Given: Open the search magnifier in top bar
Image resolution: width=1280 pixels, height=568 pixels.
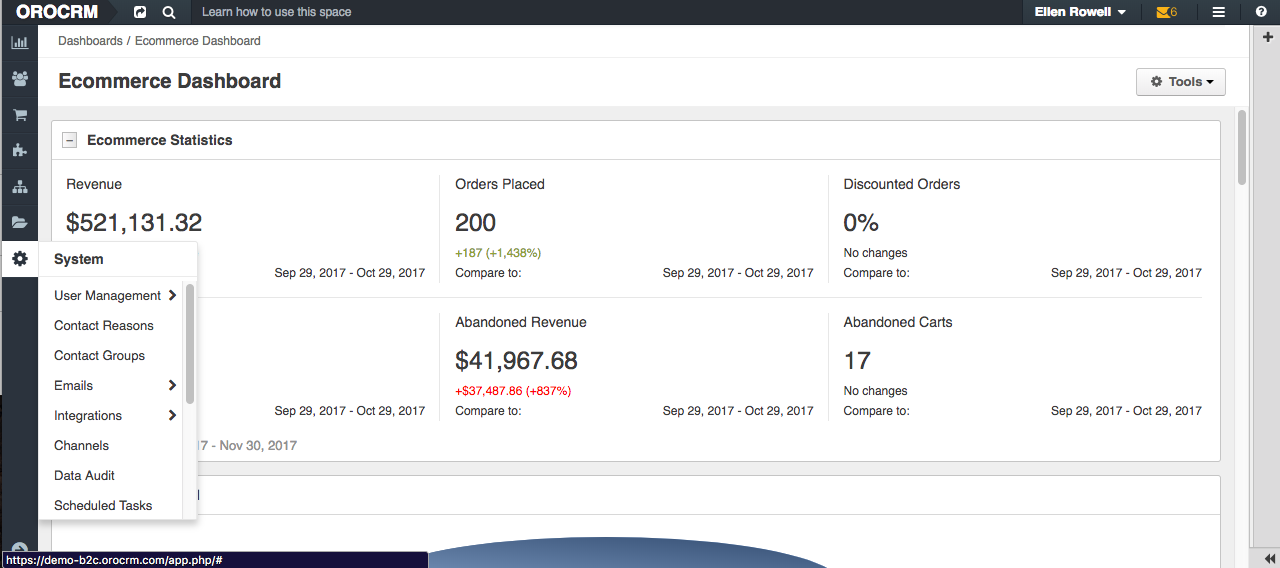Looking at the screenshot, I should coord(169,12).
